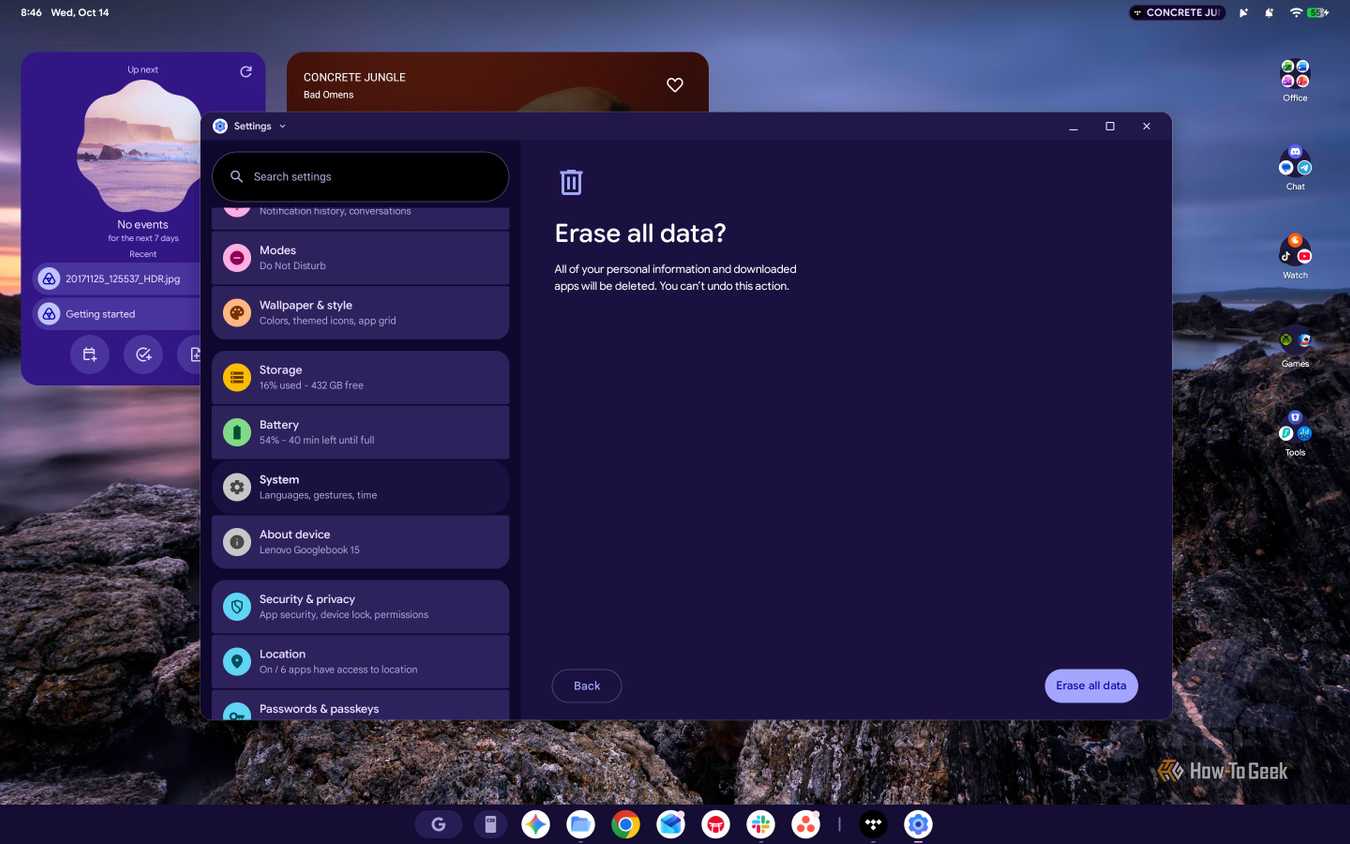This screenshot has height=844, width=1350.
Task: Open Storage settings
Action: (x=360, y=377)
